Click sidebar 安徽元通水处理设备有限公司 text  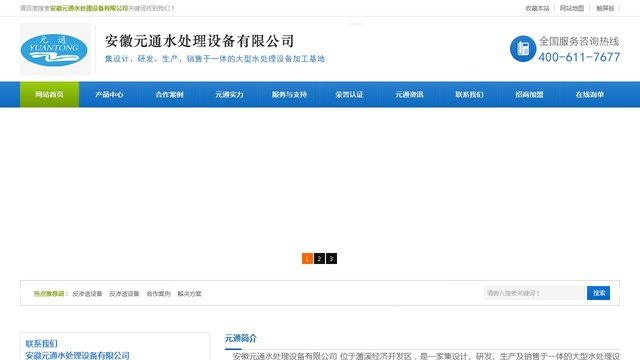[x=78, y=356]
